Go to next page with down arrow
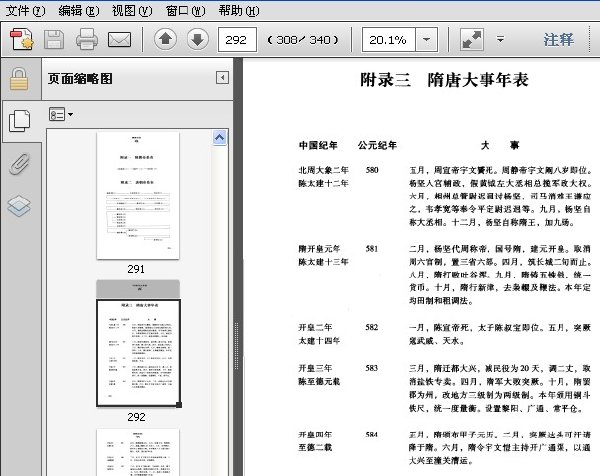This screenshot has height=476, width=600. [197, 39]
